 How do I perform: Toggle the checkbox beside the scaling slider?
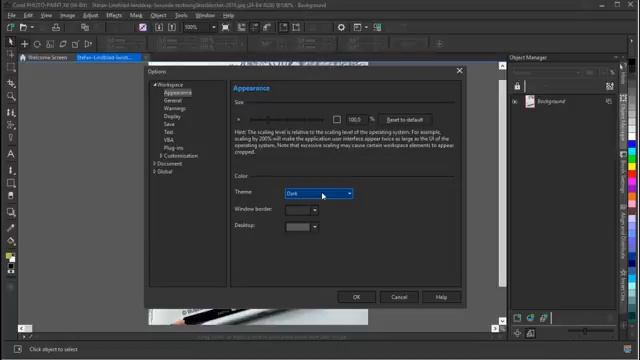[x=337, y=120]
